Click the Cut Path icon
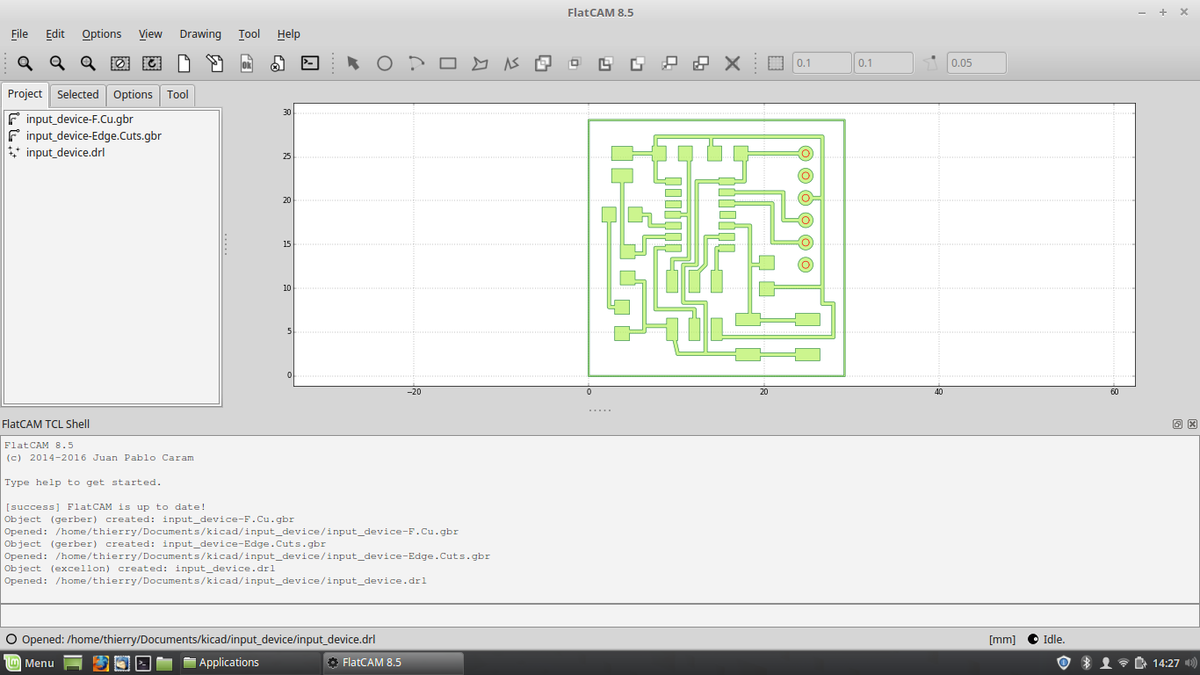This screenshot has width=1200, height=675. pyautogui.click(x=637, y=63)
